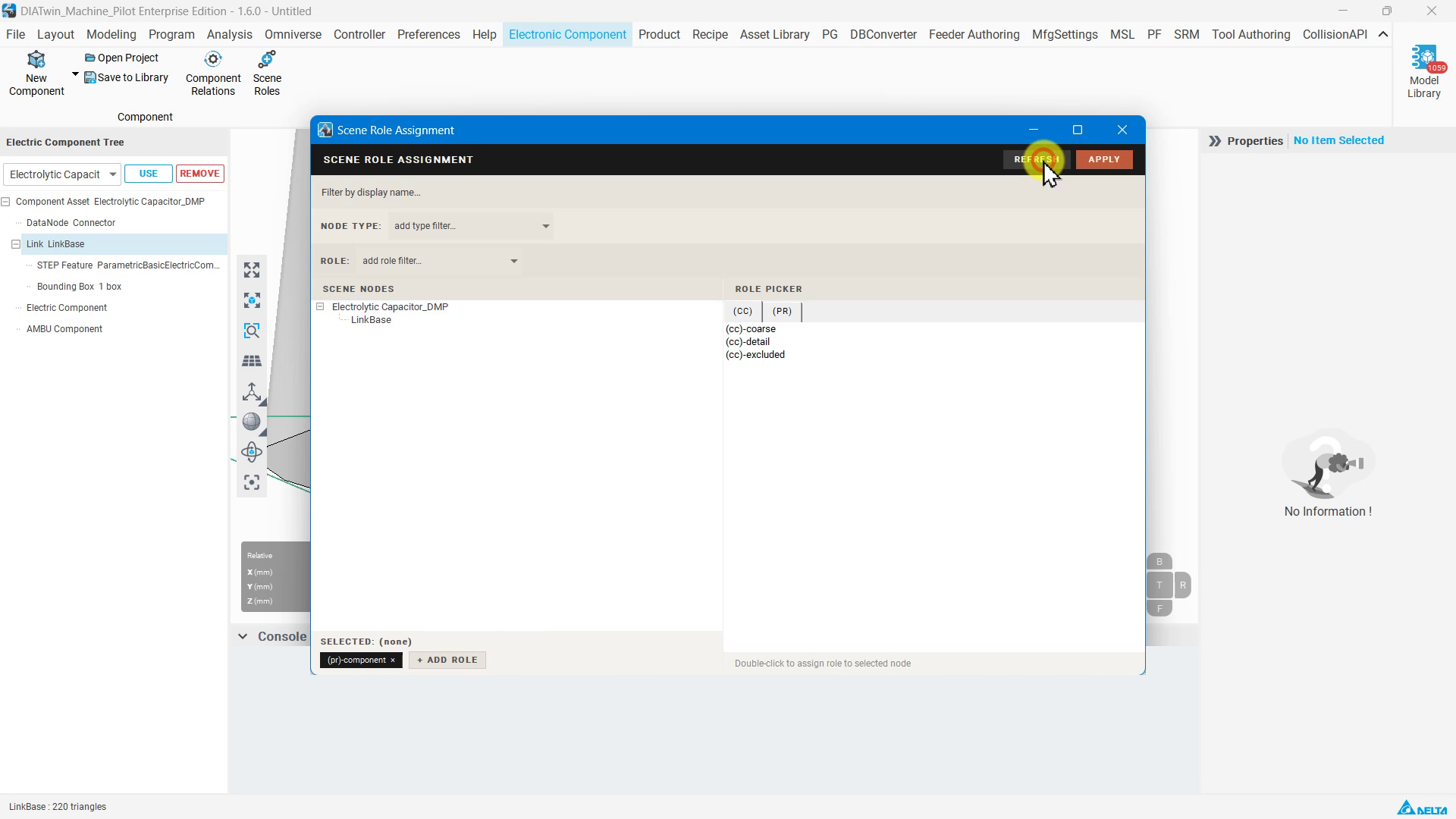Click the + ADD ROLE button
1456x819 pixels.
tap(447, 661)
